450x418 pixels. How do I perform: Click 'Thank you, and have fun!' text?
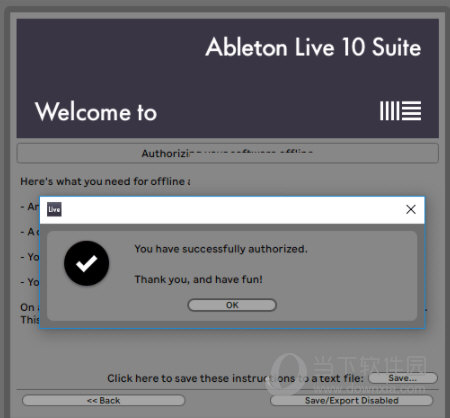(199, 279)
